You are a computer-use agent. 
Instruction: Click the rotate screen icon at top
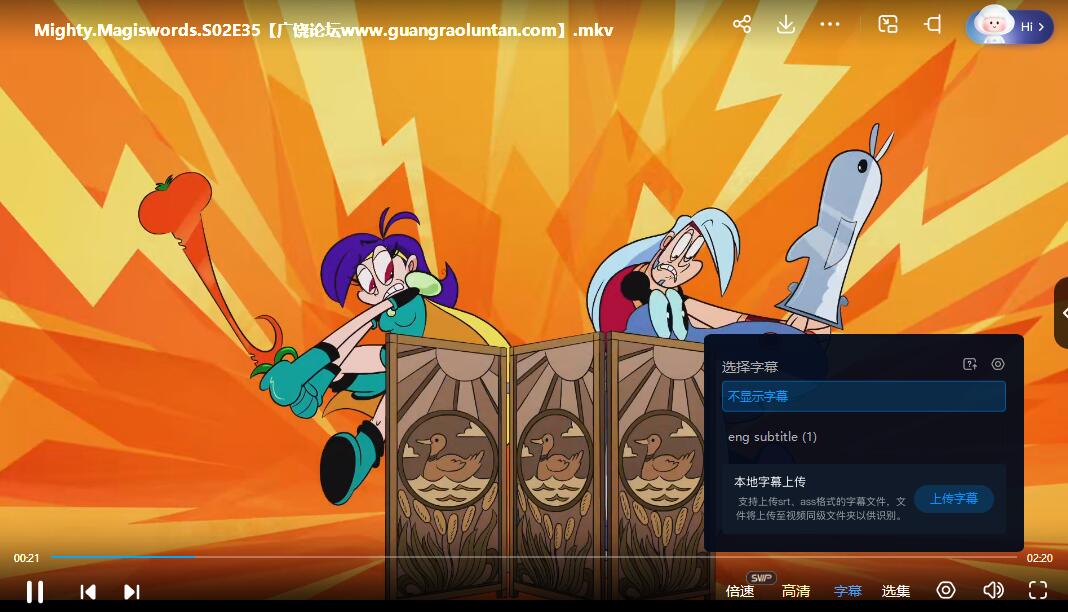932,25
